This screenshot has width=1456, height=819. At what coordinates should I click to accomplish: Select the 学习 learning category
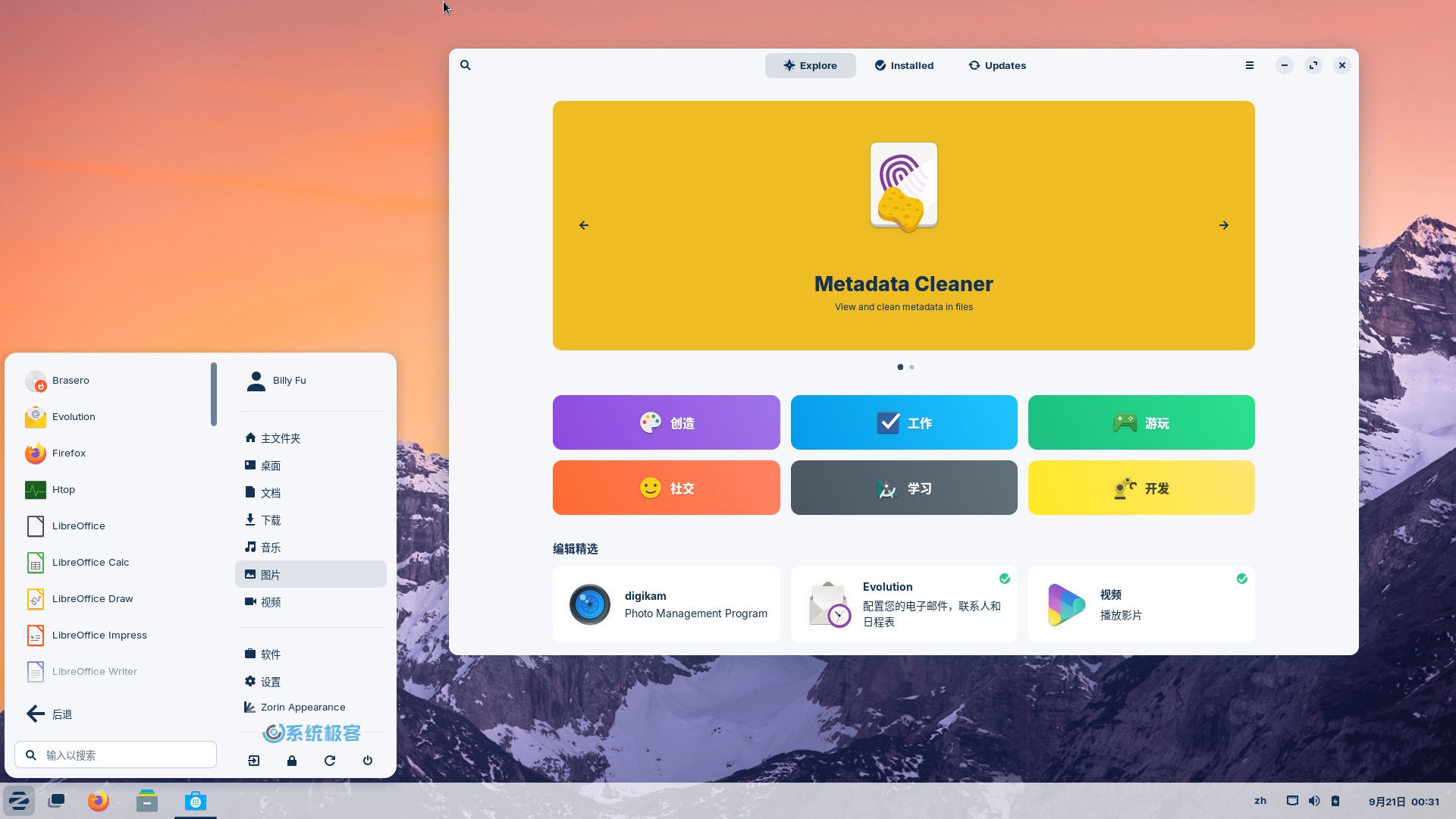click(x=903, y=487)
